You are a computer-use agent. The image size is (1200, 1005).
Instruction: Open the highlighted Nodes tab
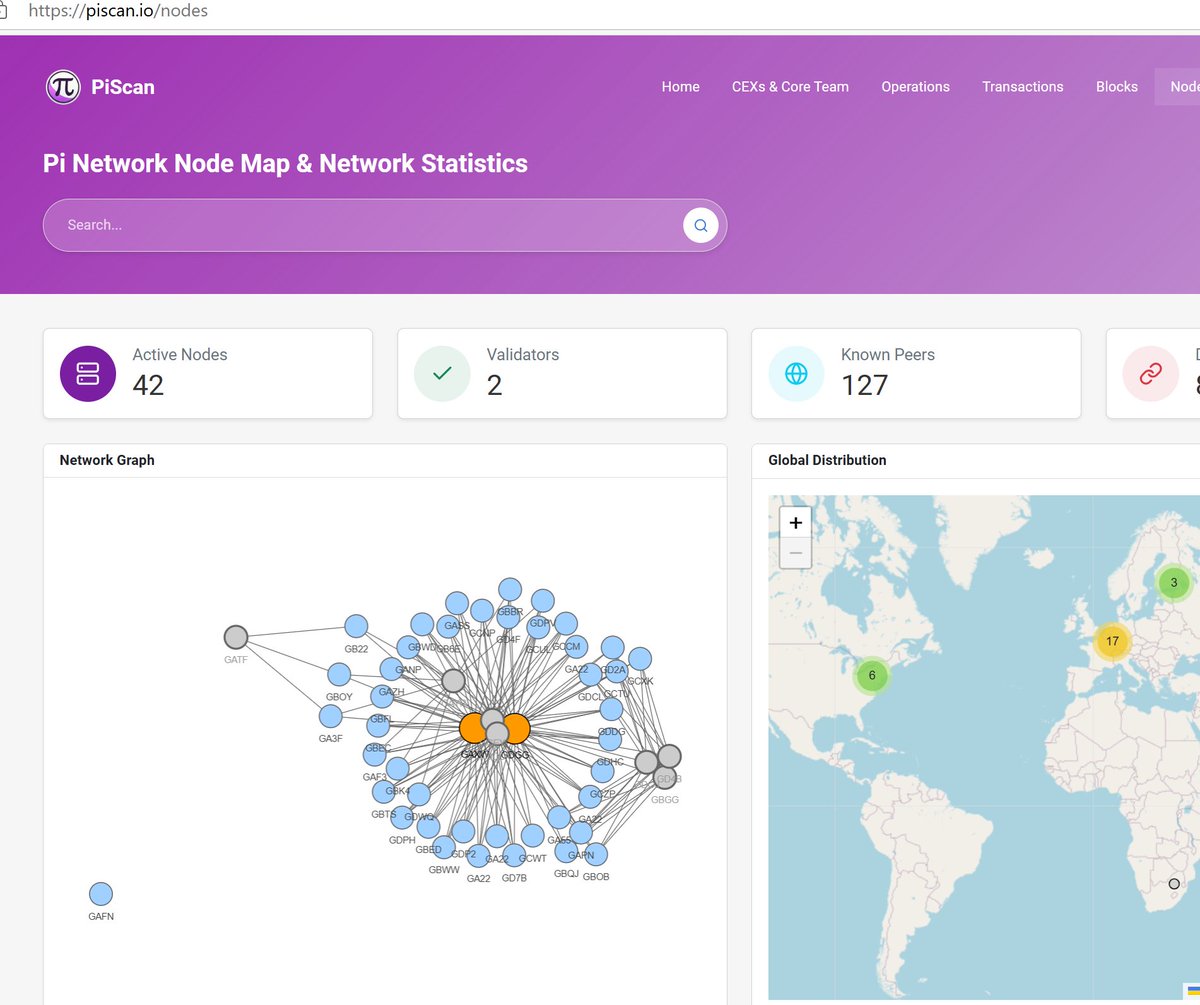[1180, 87]
